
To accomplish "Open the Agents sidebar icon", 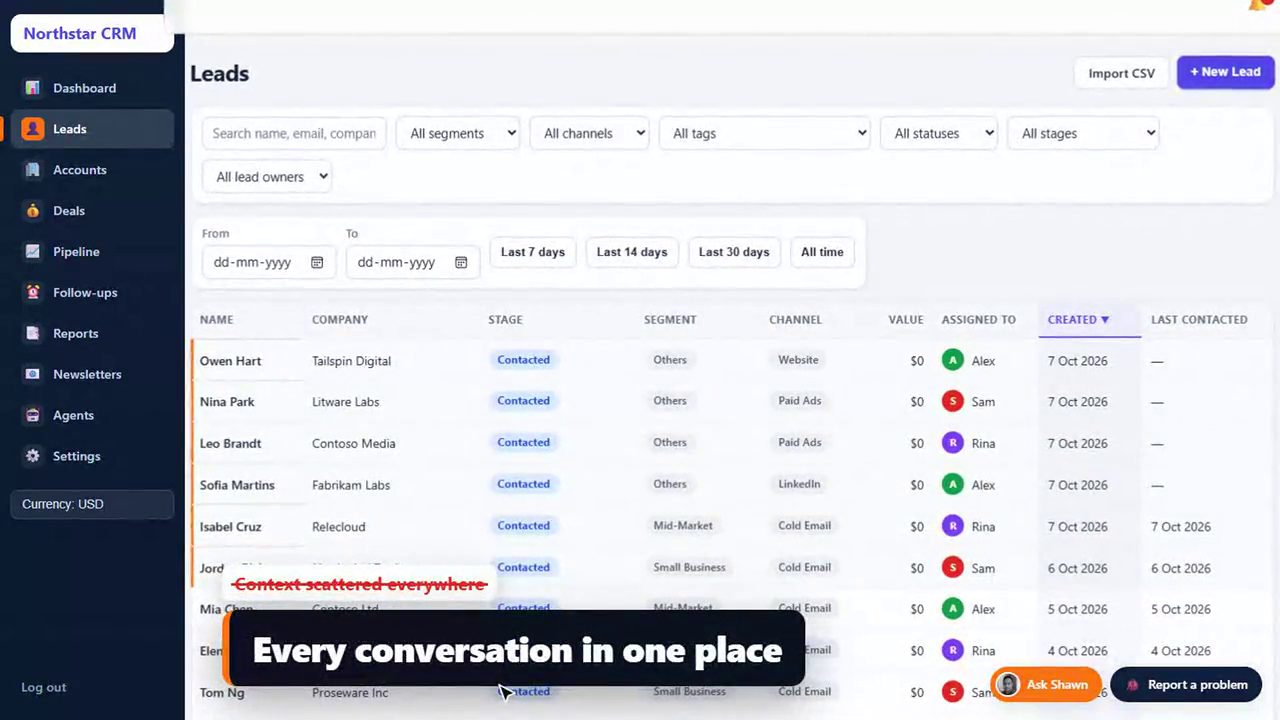I will point(33,416).
